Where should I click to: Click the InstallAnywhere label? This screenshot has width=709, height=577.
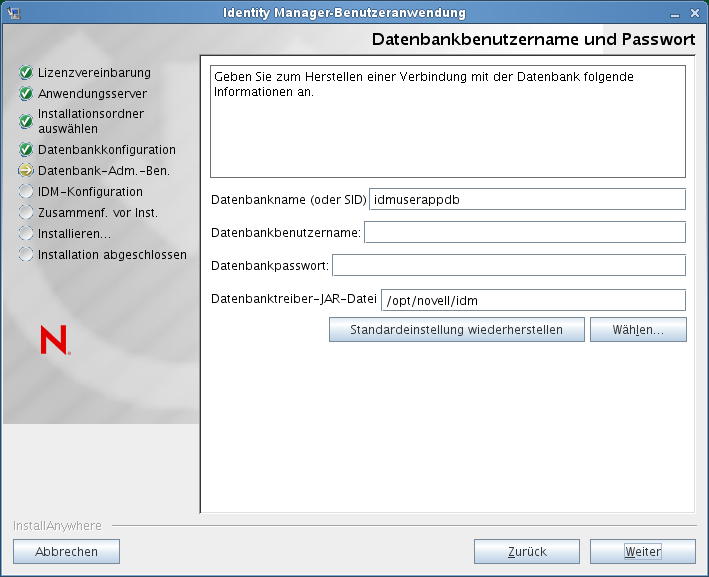click(x=57, y=525)
